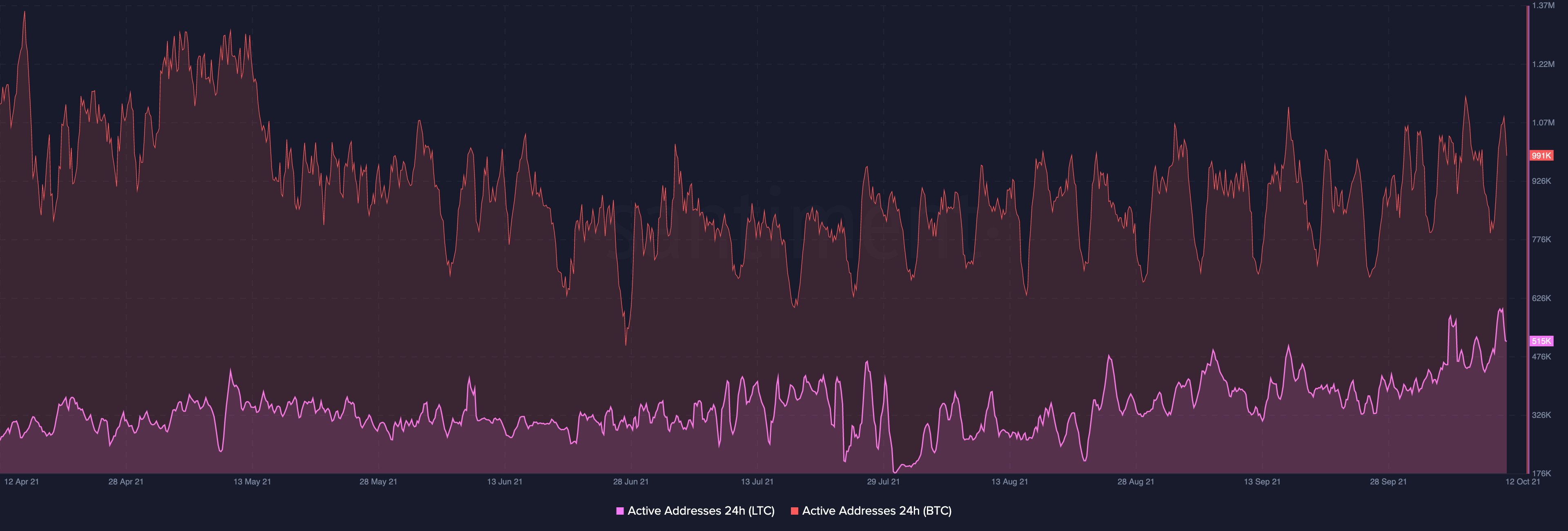The image size is (1568, 531).
Task: Select the 29 Jul 21 date label
Action: pyautogui.click(x=882, y=482)
